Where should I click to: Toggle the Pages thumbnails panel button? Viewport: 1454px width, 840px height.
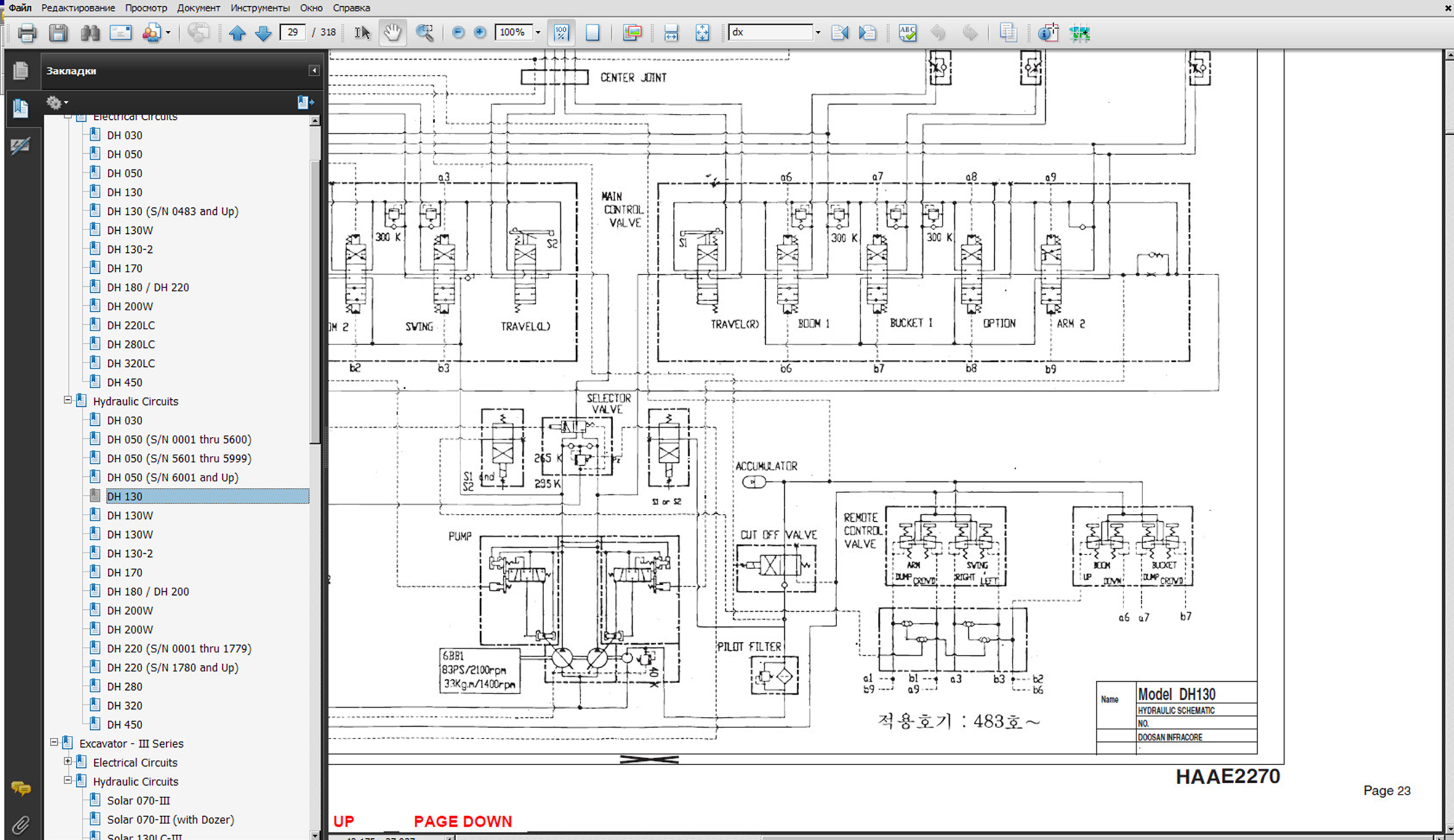coord(20,71)
